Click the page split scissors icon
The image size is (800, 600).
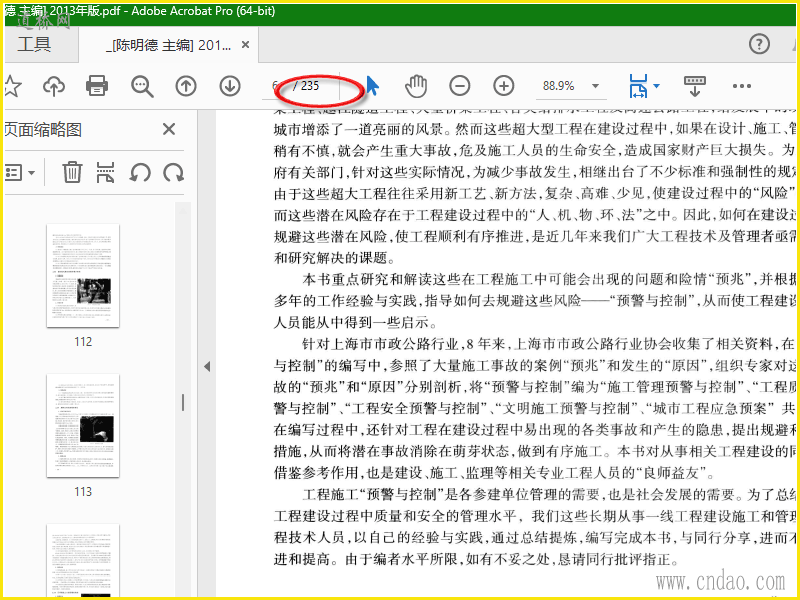(x=106, y=172)
